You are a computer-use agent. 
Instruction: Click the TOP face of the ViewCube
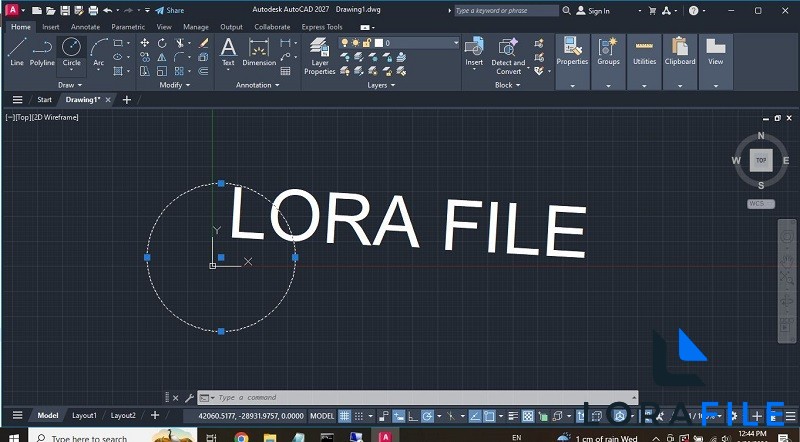point(761,160)
